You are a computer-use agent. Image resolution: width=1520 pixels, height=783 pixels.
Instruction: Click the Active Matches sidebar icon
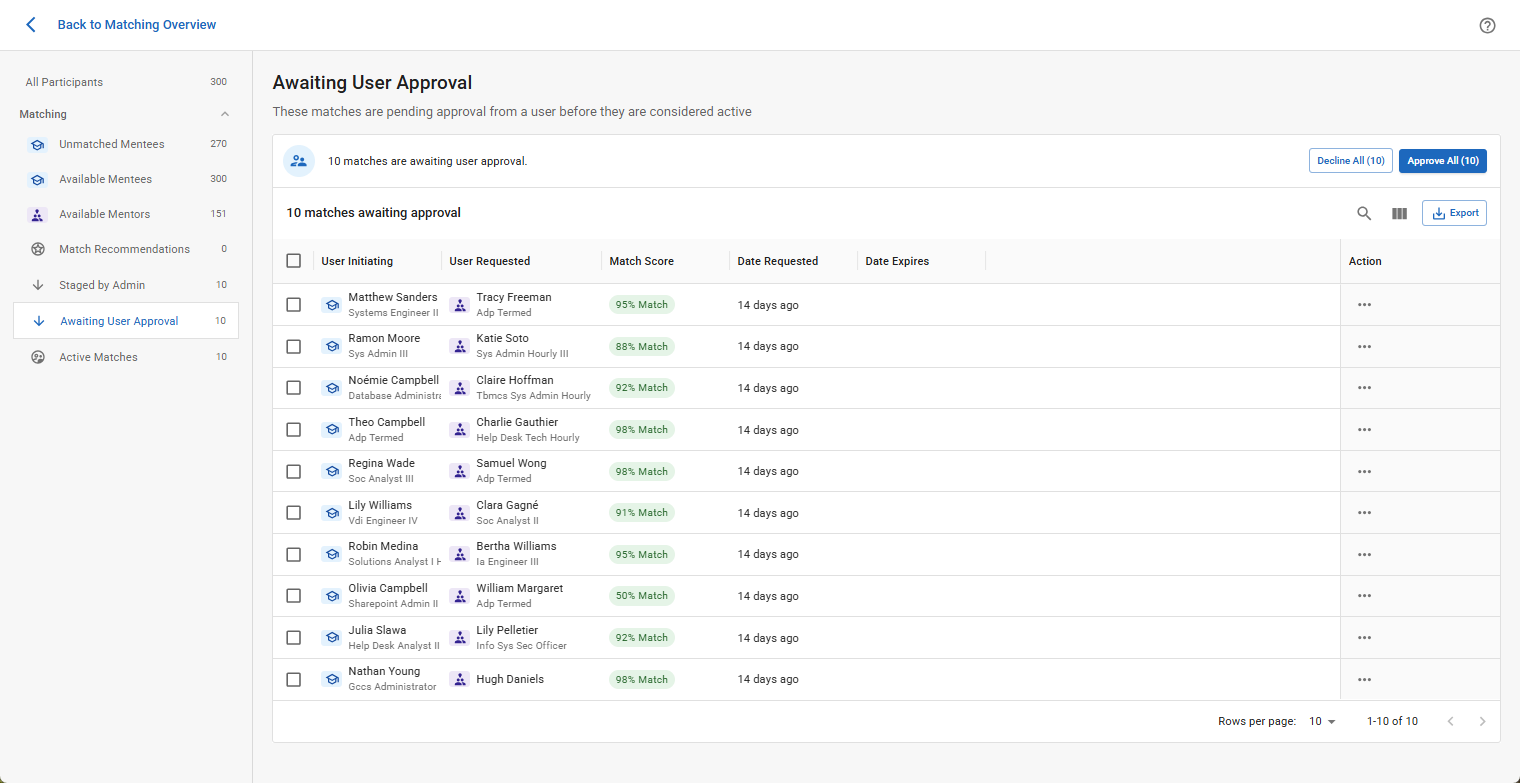[x=38, y=357]
